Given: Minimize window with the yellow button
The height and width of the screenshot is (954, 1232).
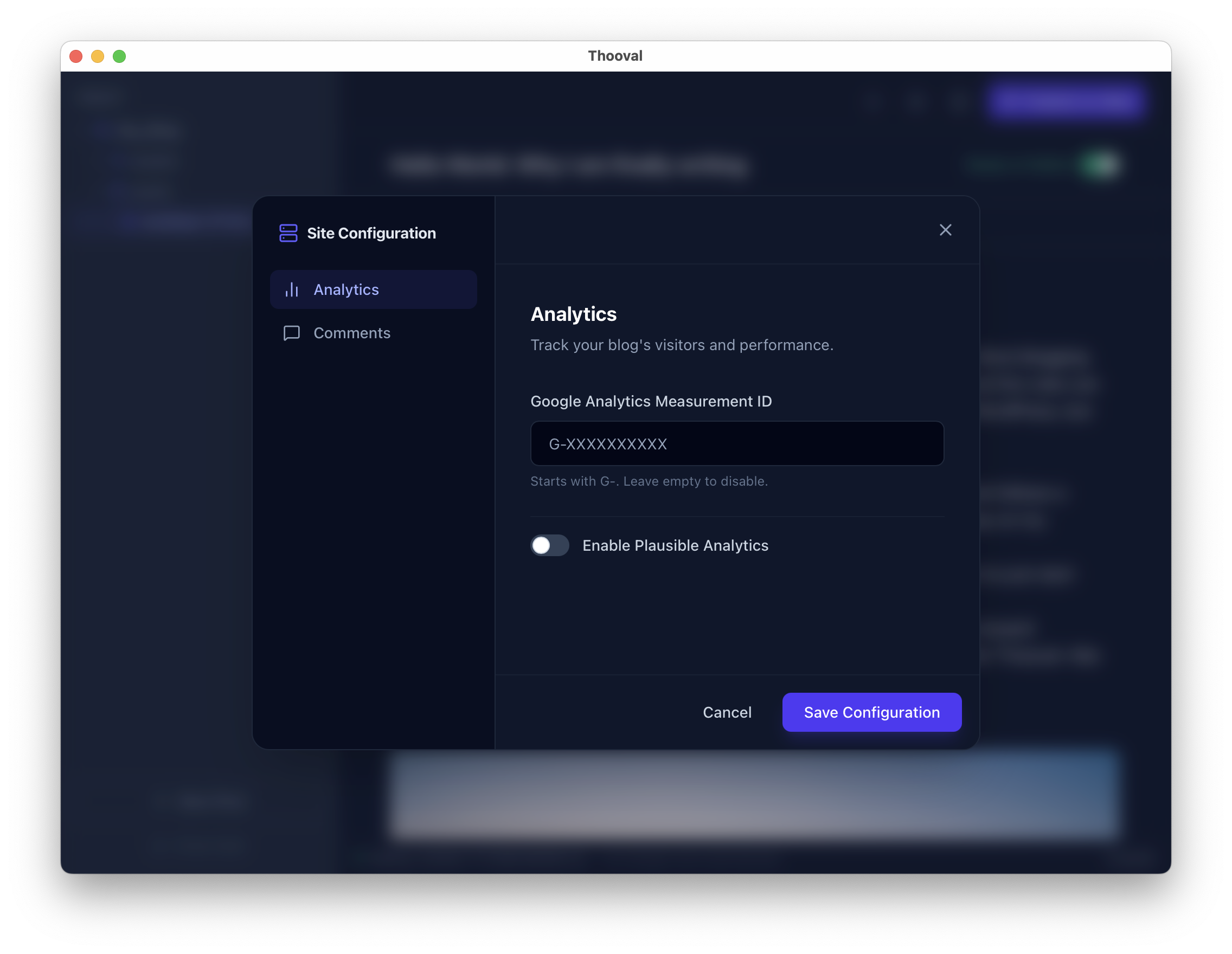Looking at the screenshot, I should 98,56.
